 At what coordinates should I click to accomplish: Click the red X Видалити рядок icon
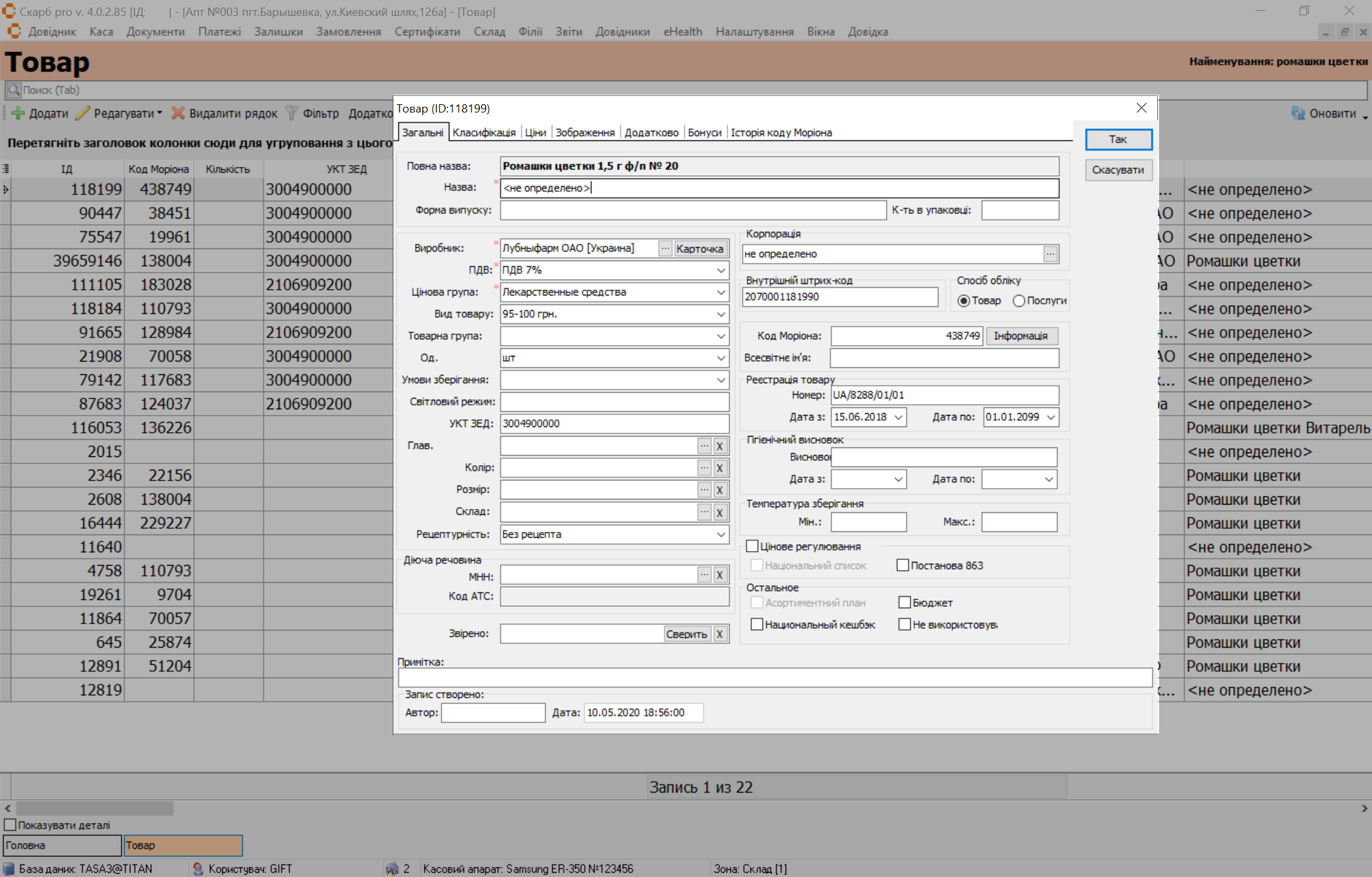pos(178,113)
